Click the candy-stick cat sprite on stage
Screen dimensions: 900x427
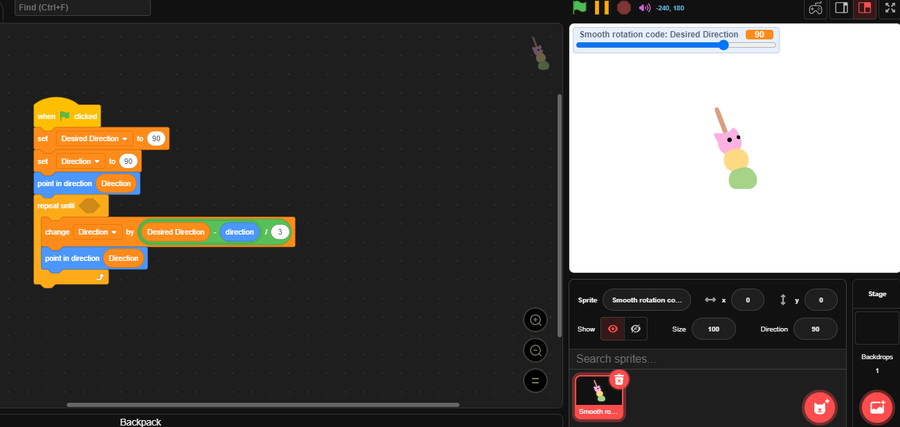(x=734, y=149)
